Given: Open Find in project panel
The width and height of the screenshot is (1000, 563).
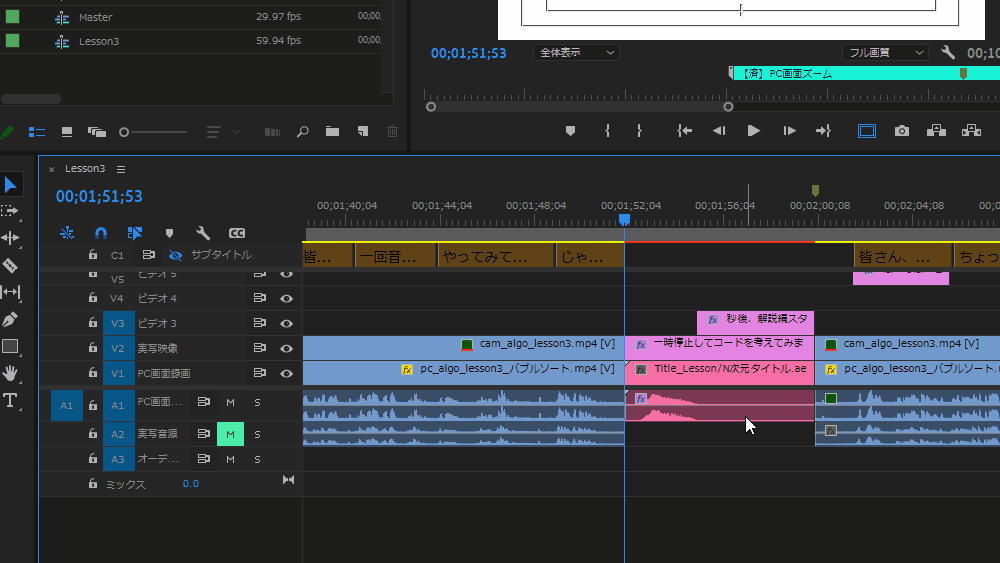Looking at the screenshot, I should (x=303, y=131).
